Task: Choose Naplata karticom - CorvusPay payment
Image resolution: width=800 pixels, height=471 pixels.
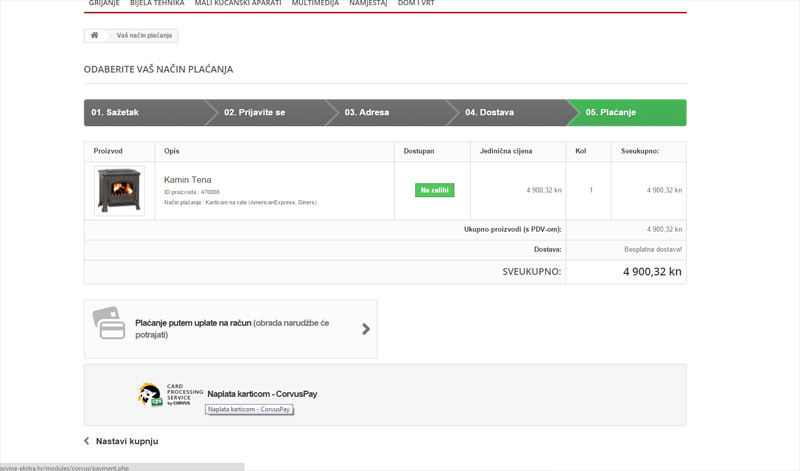Action: 262,394
